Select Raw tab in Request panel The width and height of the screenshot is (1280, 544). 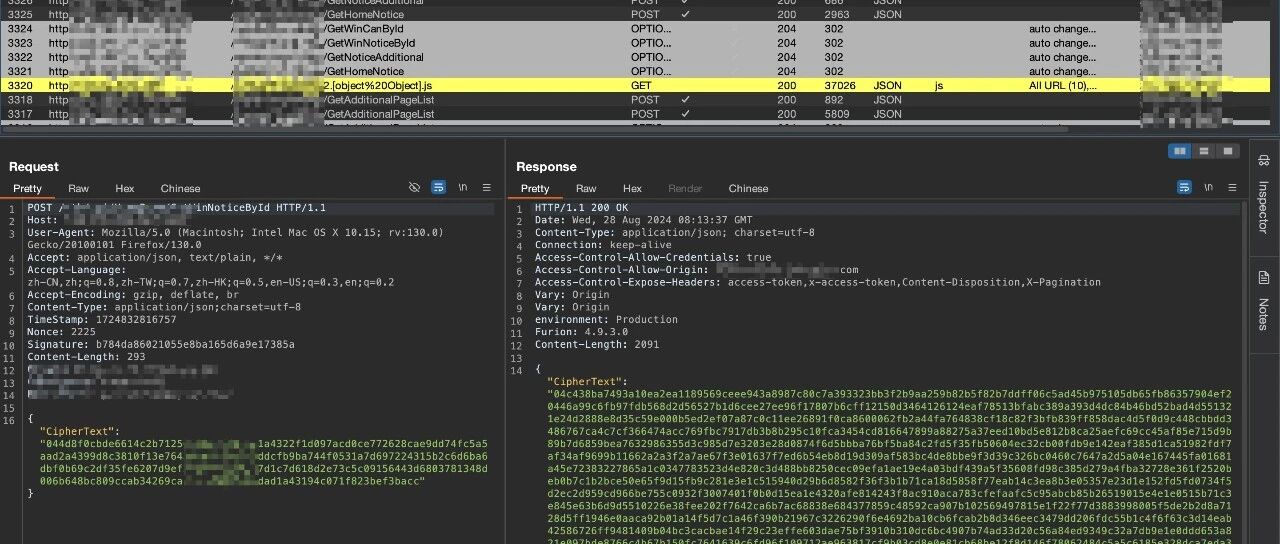(x=78, y=188)
